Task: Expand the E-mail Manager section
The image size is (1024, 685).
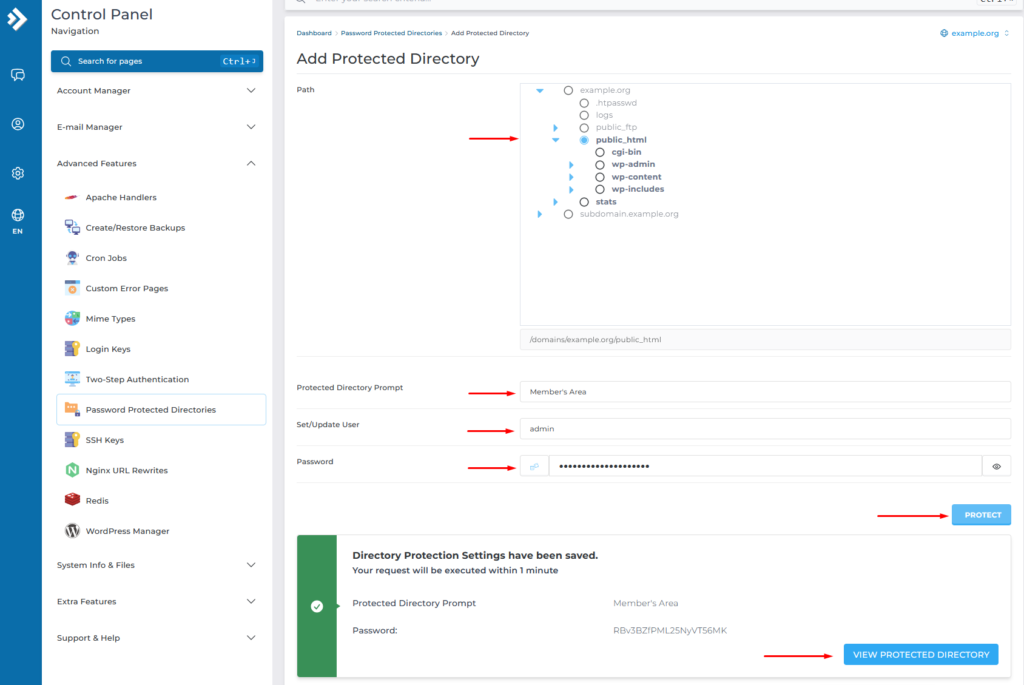Action: [x=156, y=126]
